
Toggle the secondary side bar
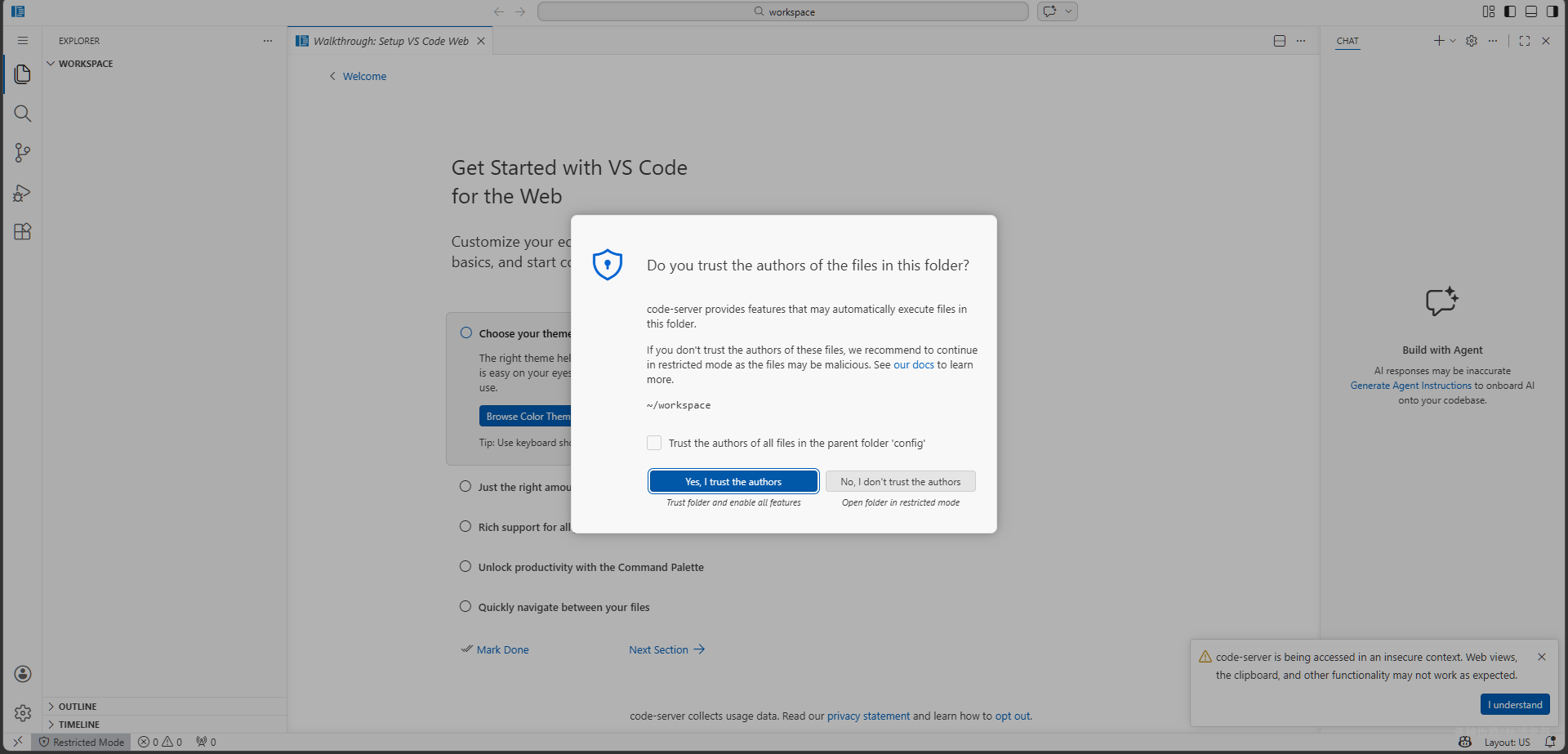click(x=1552, y=11)
